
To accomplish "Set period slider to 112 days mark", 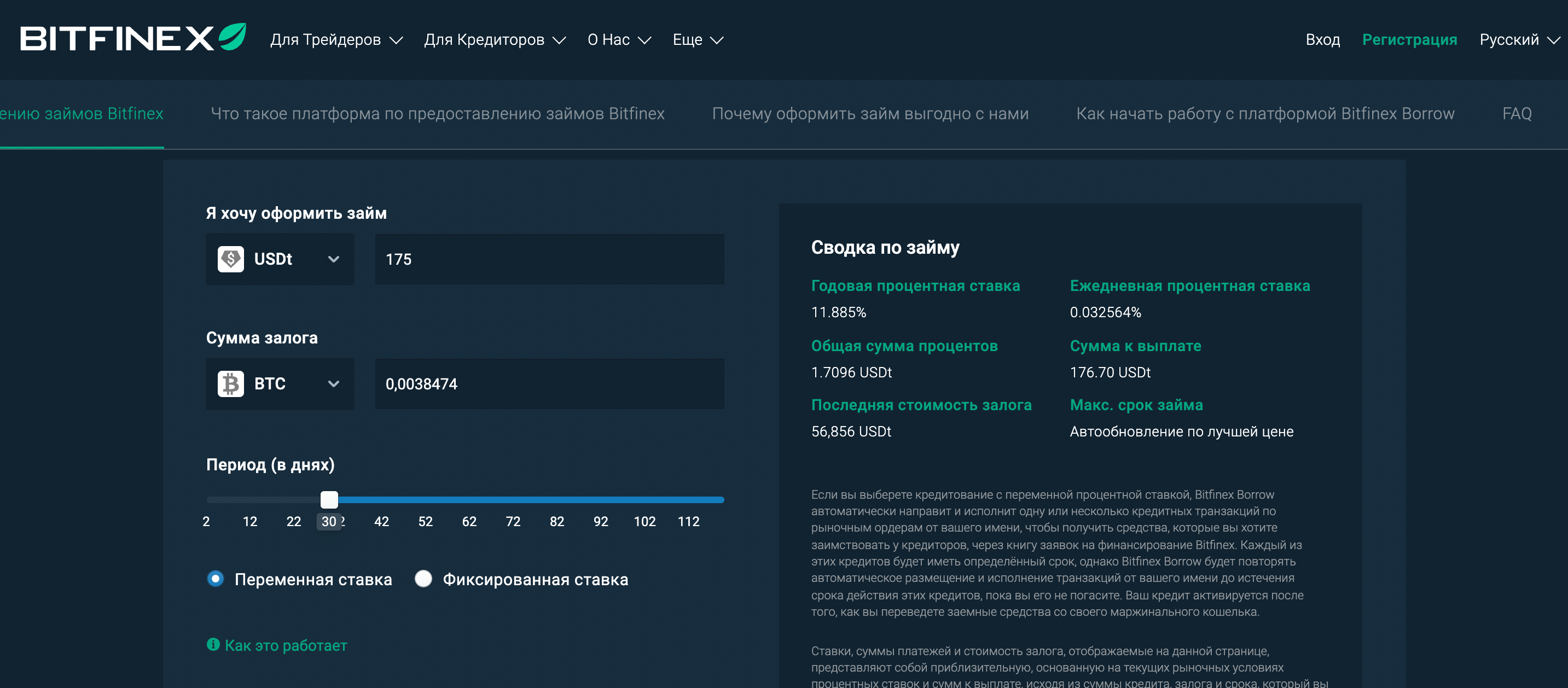I will [x=688, y=500].
